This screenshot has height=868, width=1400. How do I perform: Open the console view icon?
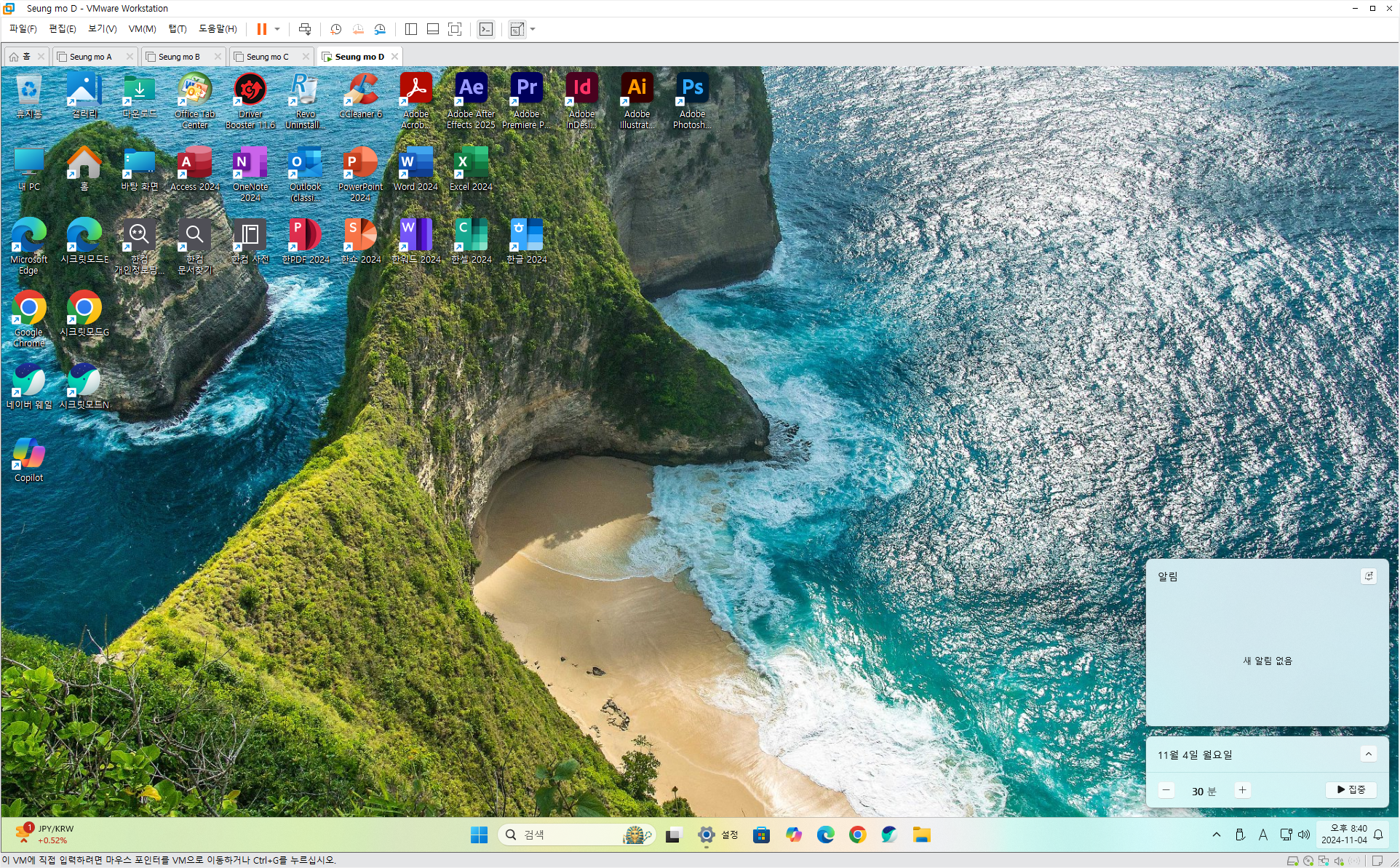[486, 29]
